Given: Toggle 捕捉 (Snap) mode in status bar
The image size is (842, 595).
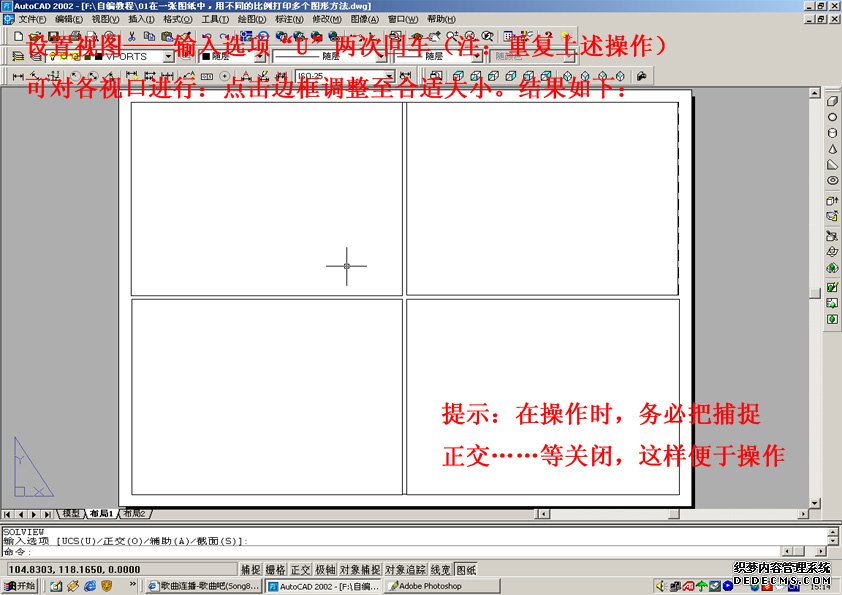Looking at the screenshot, I should (x=250, y=569).
